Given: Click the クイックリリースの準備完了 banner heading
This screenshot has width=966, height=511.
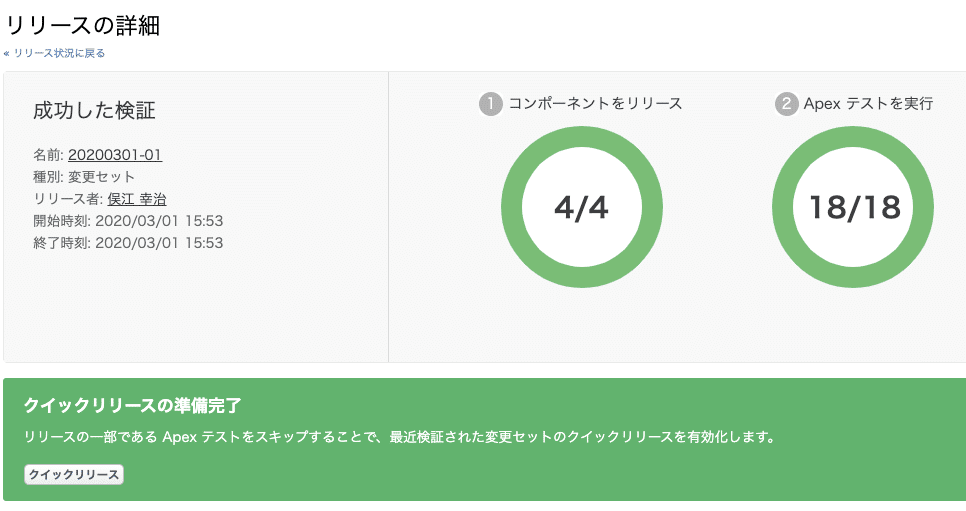Looking at the screenshot, I should tap(133, 406).
